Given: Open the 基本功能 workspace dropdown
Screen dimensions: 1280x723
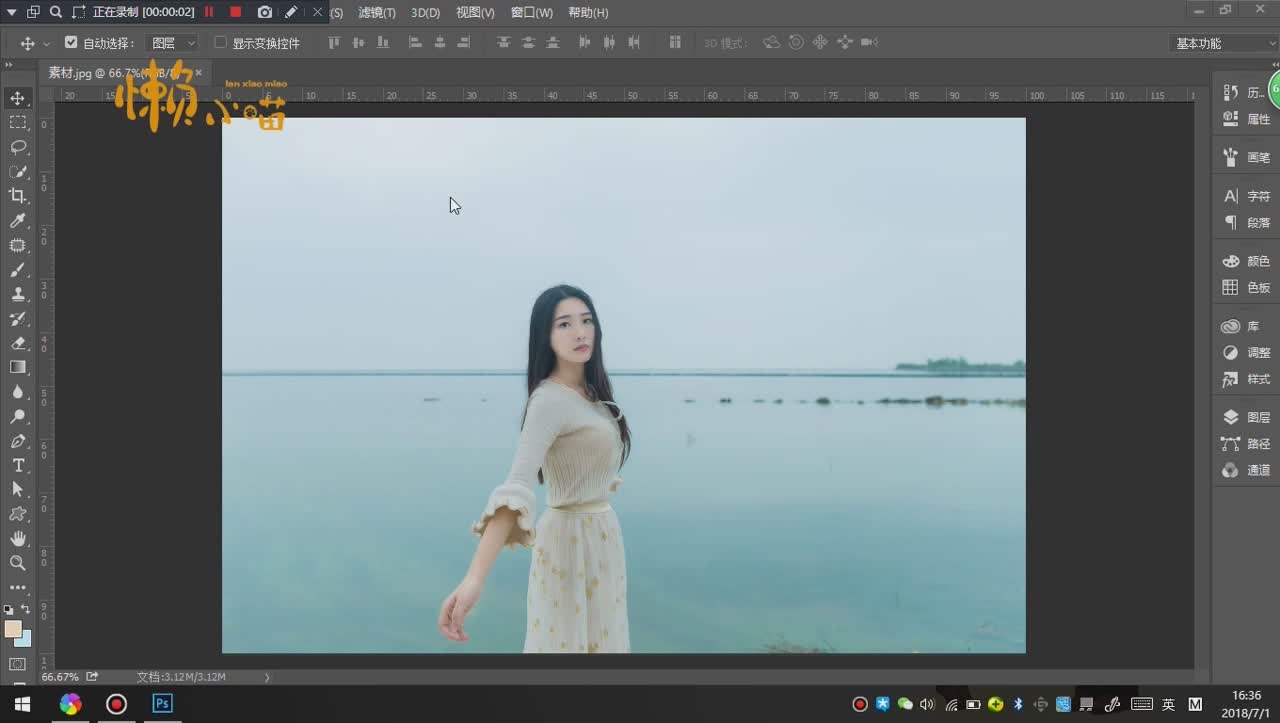Looking at the screenshot, I should 1224,43.
